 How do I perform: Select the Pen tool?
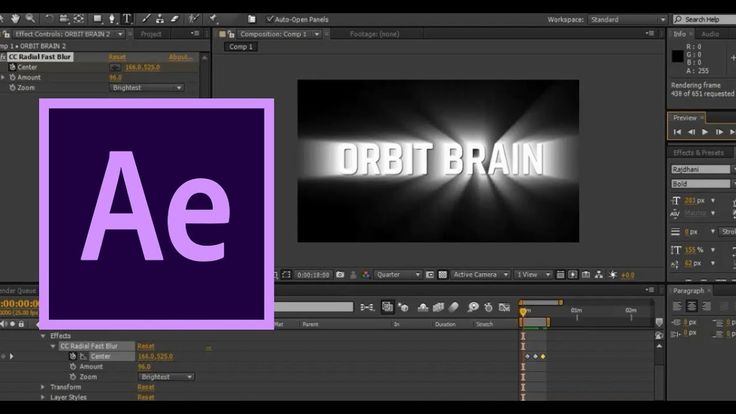tap(112, 19)
